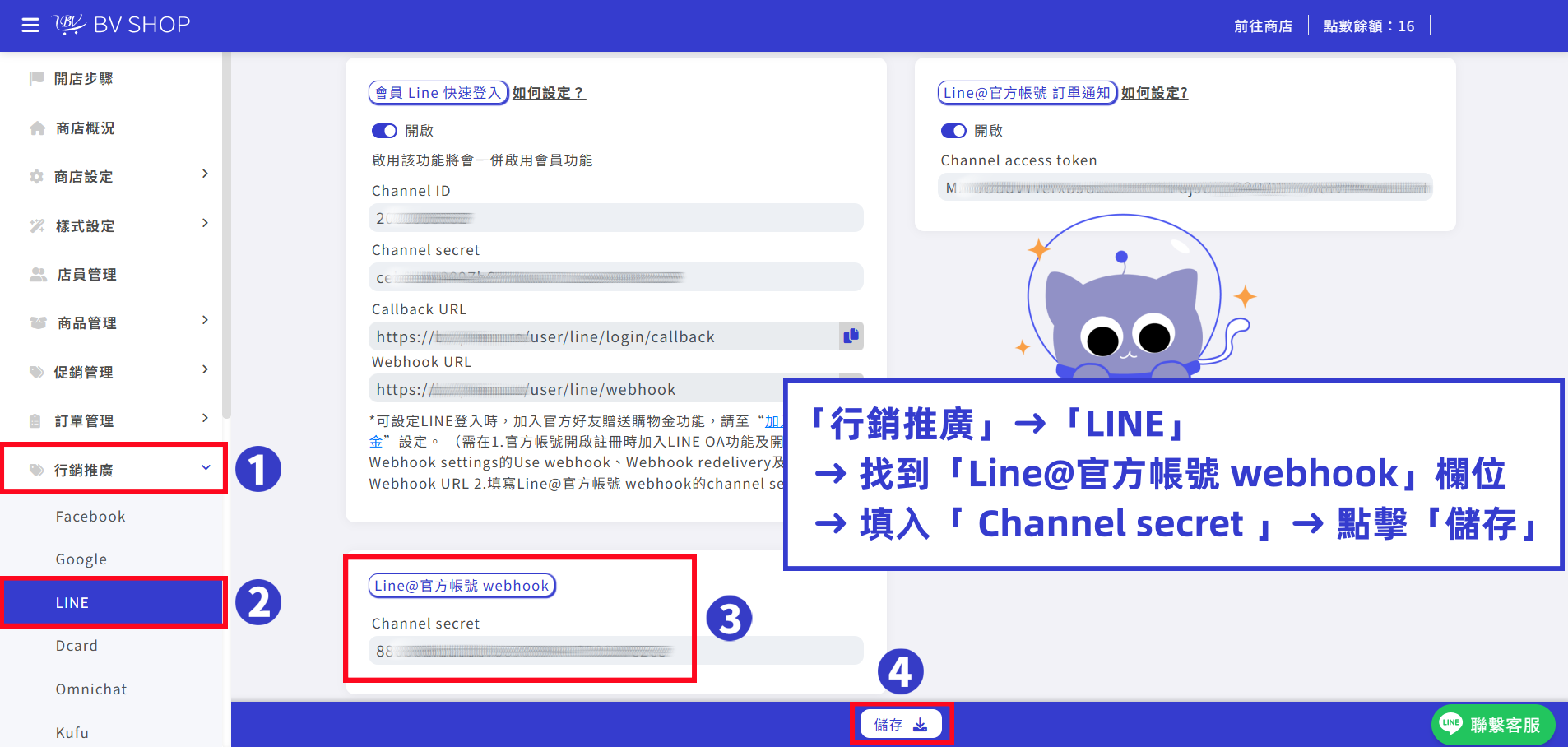Collapse the 行銷推廣 chevron

[x=206, y=467]
